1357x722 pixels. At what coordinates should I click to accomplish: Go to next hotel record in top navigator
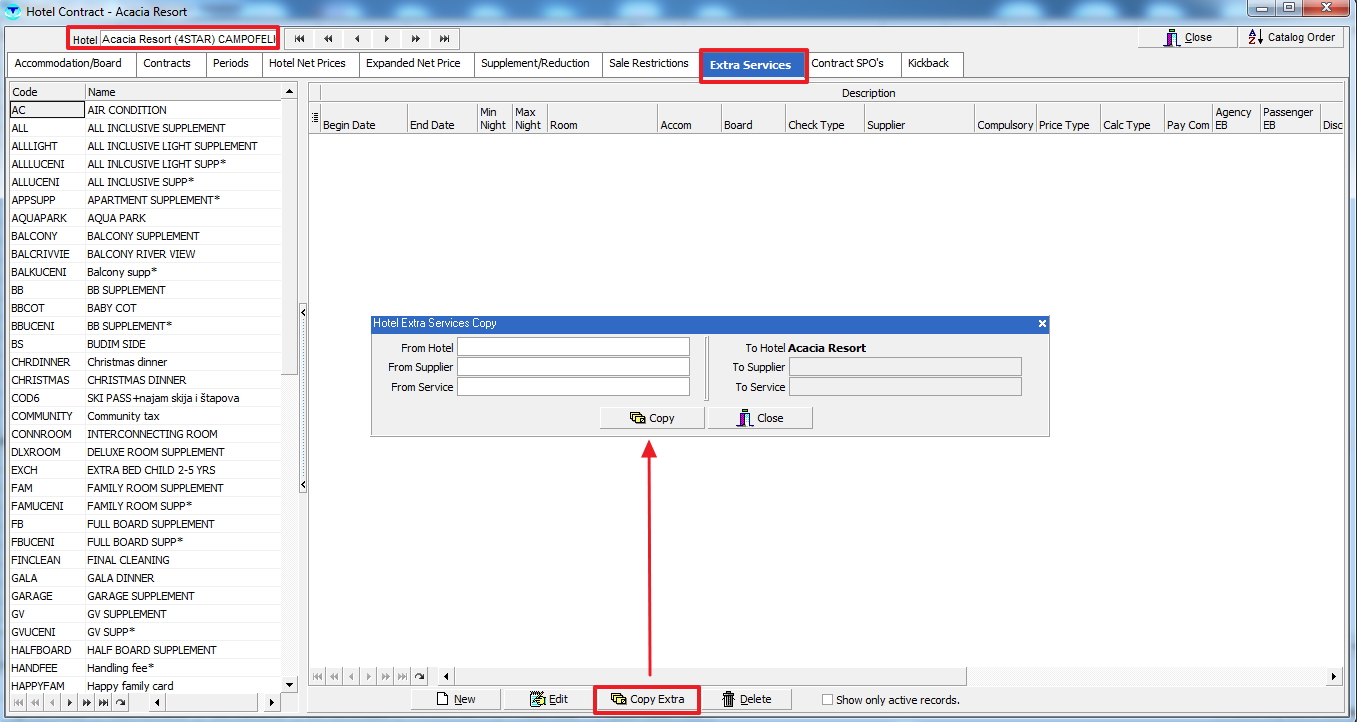tap(386, 39)
